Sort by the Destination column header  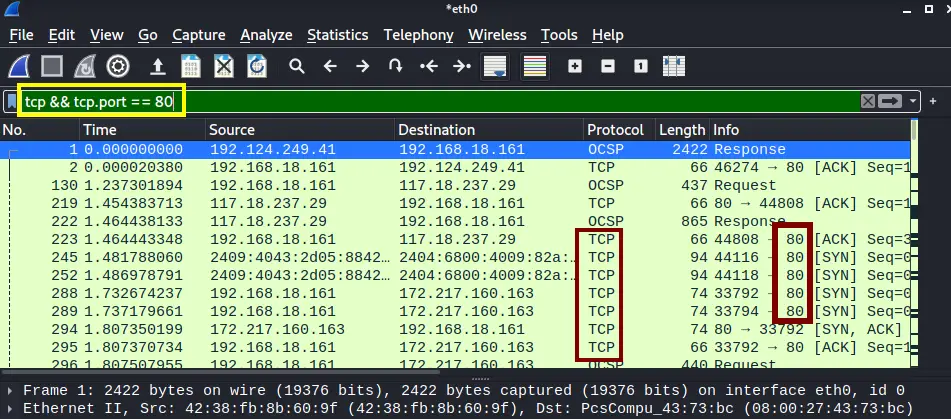[x=489, y=130]
